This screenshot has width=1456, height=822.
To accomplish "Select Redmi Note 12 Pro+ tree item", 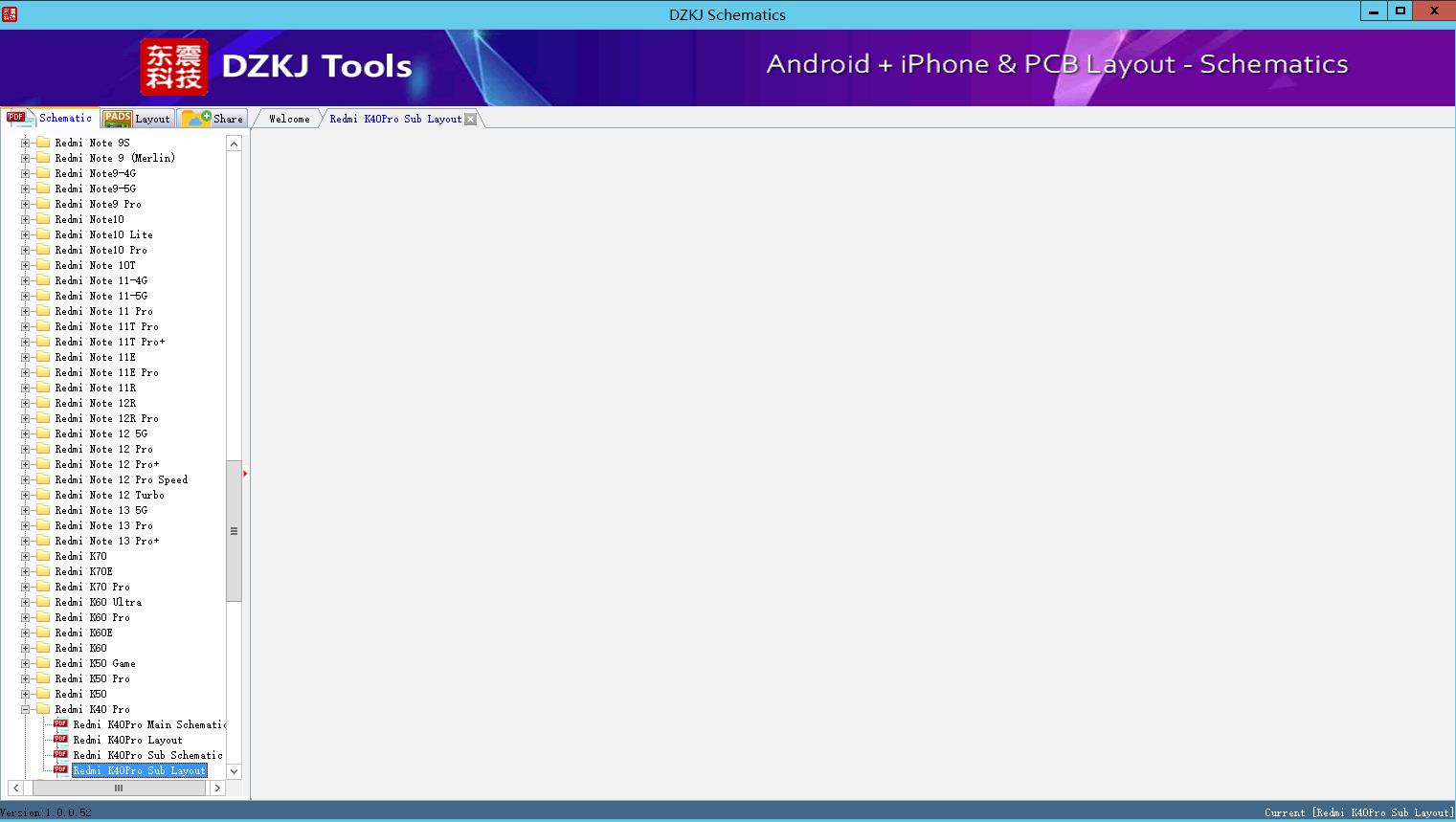I will pyautogui.click(x=107, y=464).
